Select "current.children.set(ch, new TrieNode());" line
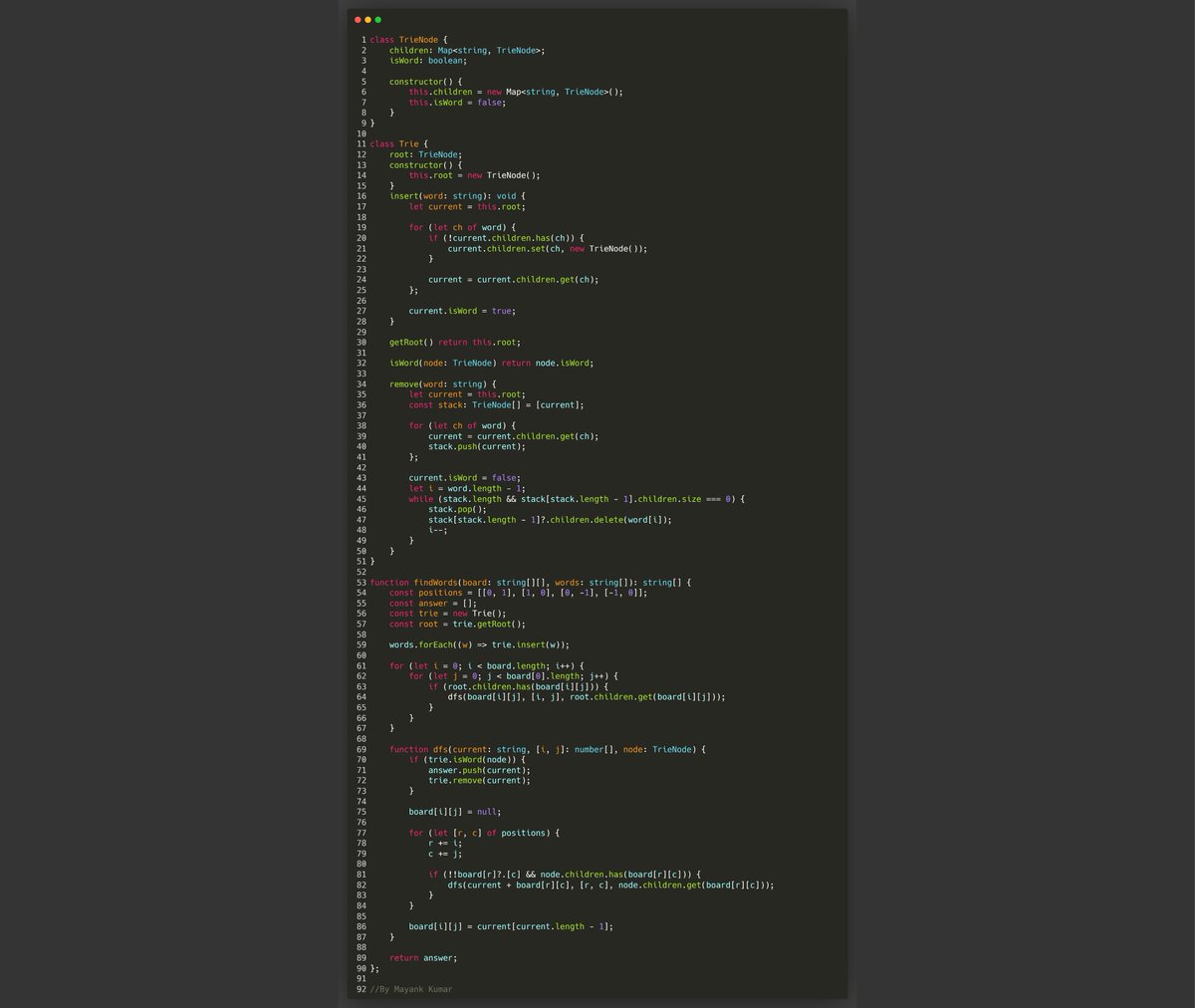1195x1008 pixels. click(548, 249)
